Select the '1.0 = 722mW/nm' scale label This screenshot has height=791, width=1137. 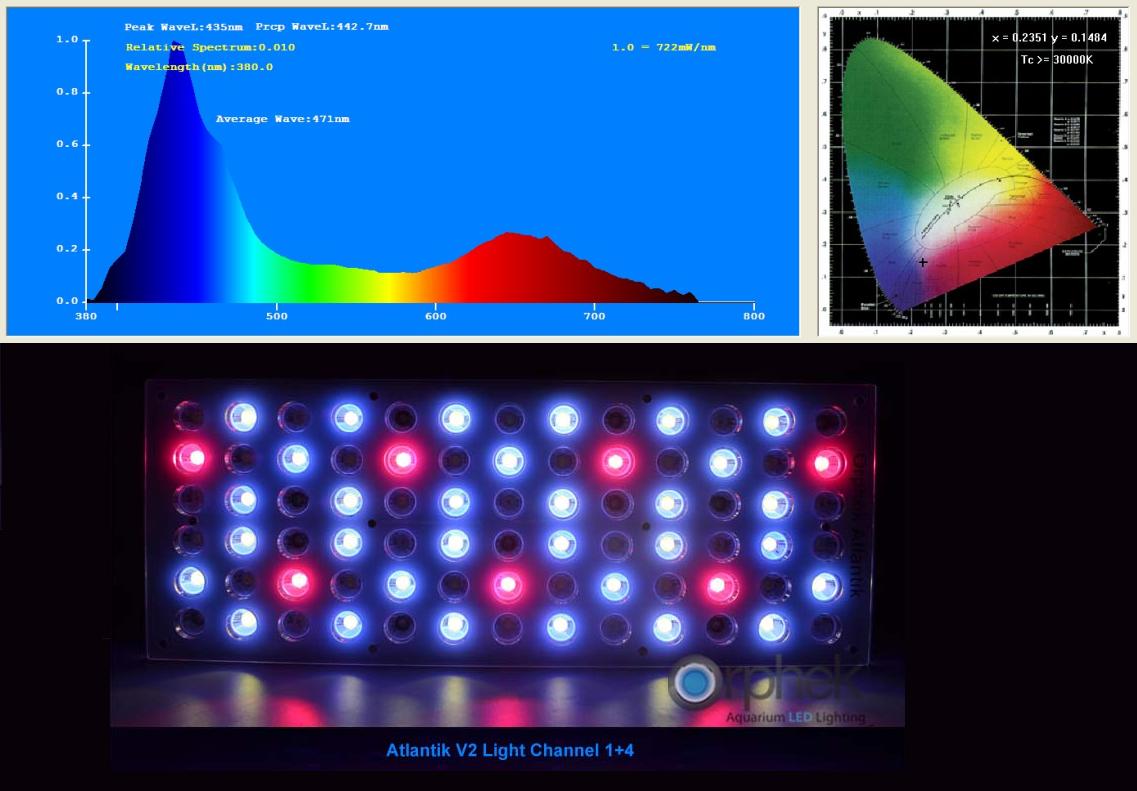663,47
